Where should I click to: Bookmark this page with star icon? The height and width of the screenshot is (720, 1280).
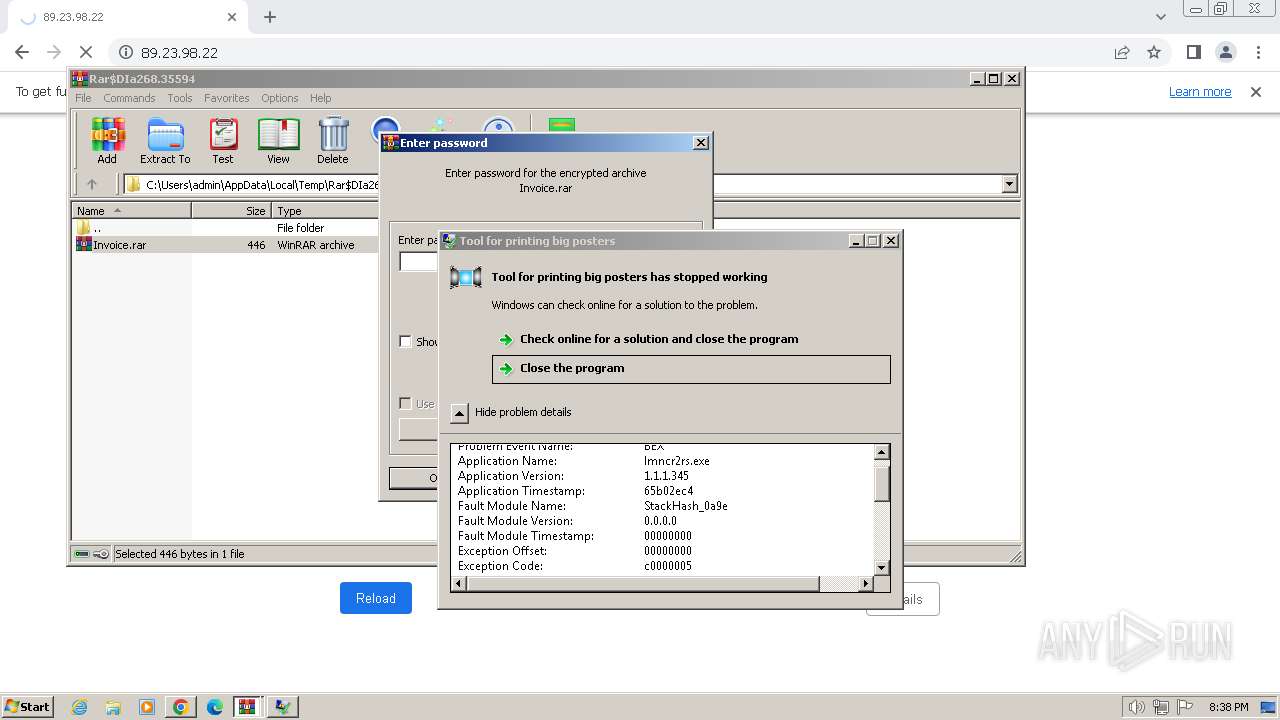(x=1154, y=52)
